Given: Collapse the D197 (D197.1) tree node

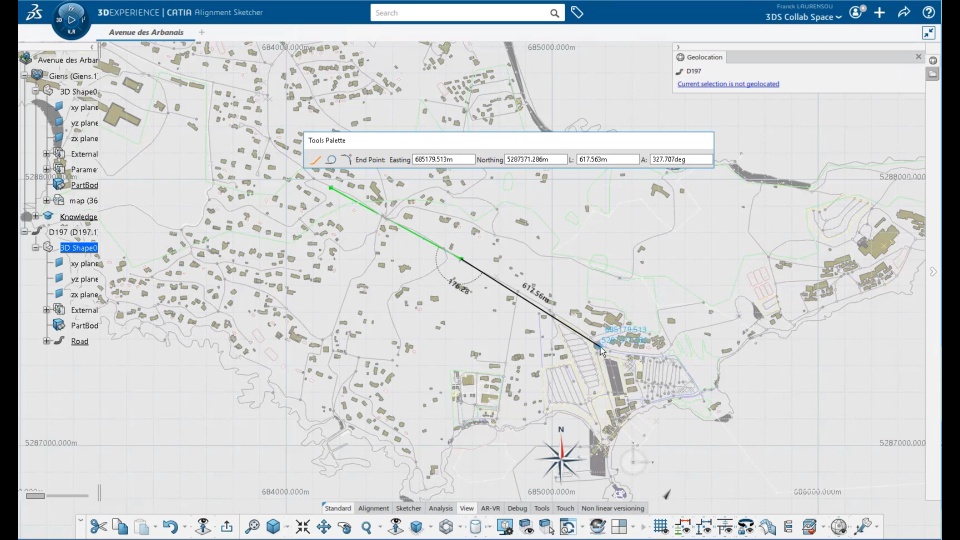Looking at the screenshot, I should [24, 232].
